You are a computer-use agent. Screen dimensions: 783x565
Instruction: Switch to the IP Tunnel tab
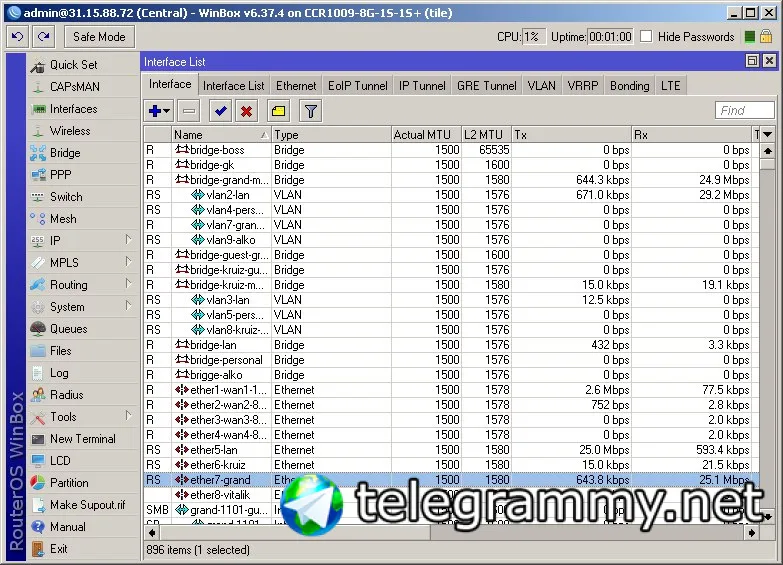tap(422, 86)
